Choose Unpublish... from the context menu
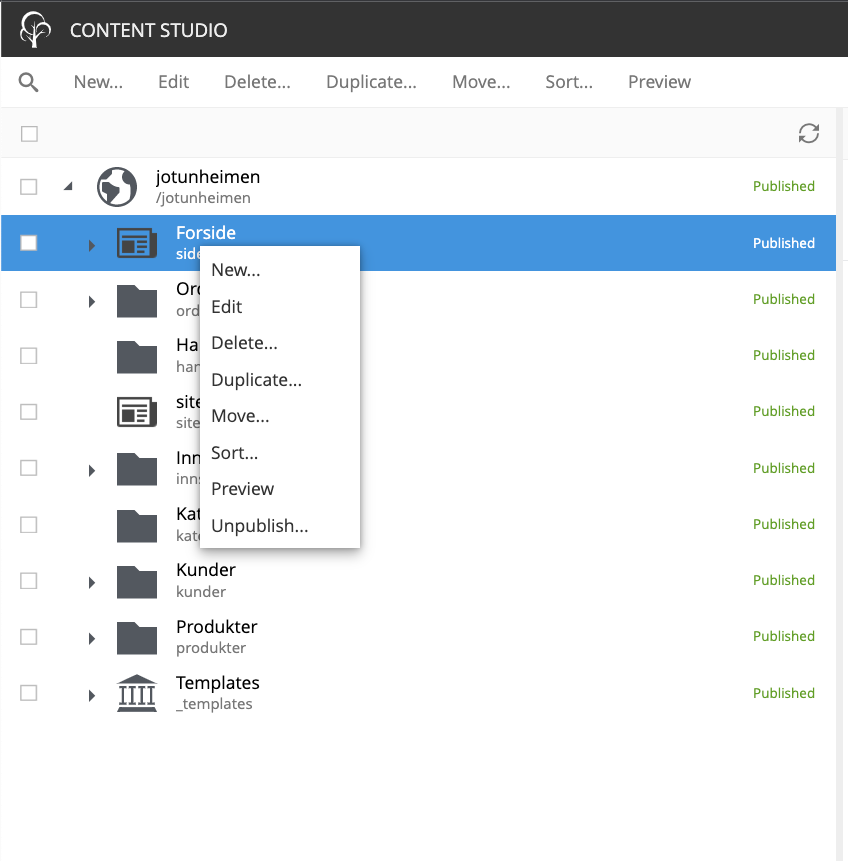848x861 pixels. click(x=259, y=526)
